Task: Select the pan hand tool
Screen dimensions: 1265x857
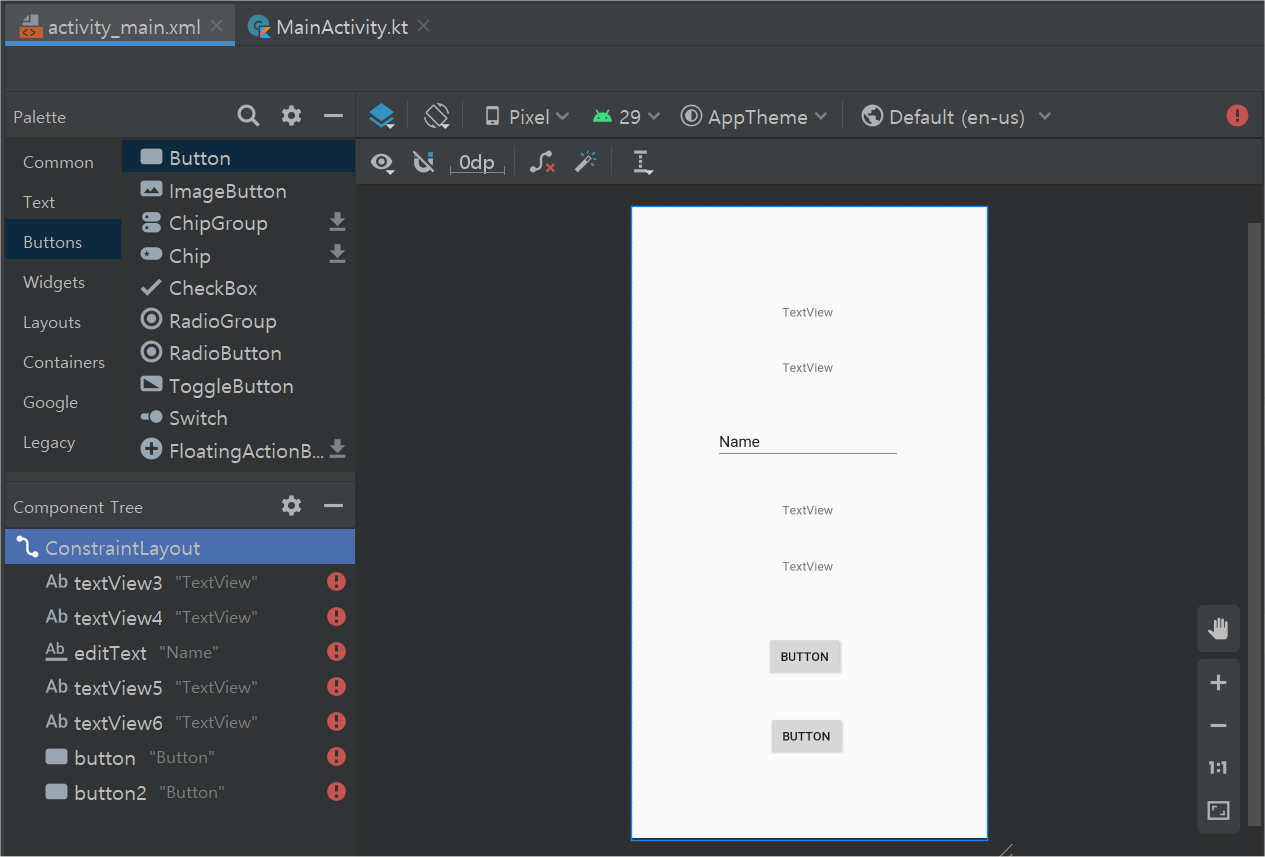Action: (x=1218, y=629)
